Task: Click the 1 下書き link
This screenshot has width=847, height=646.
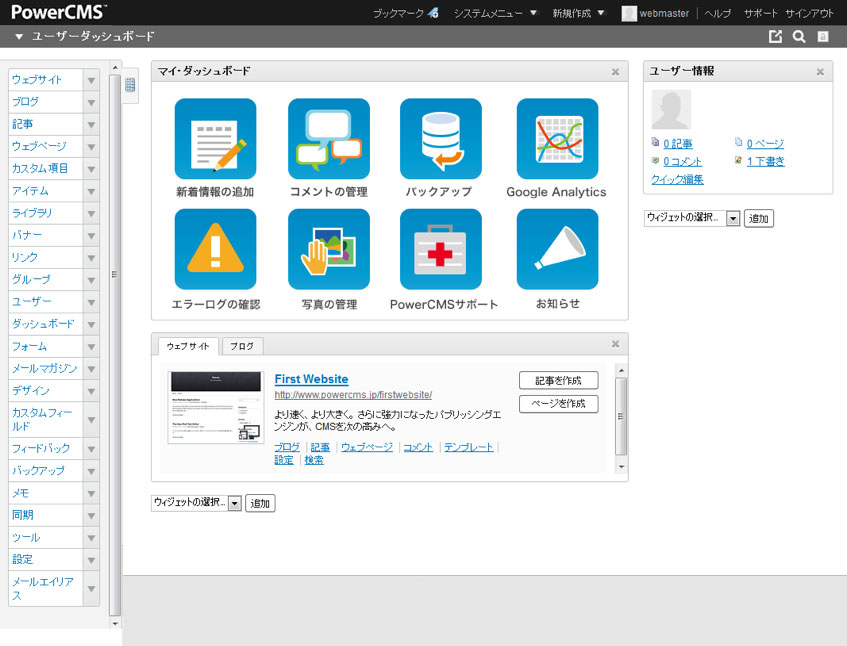Action: (x=765, y=161)
